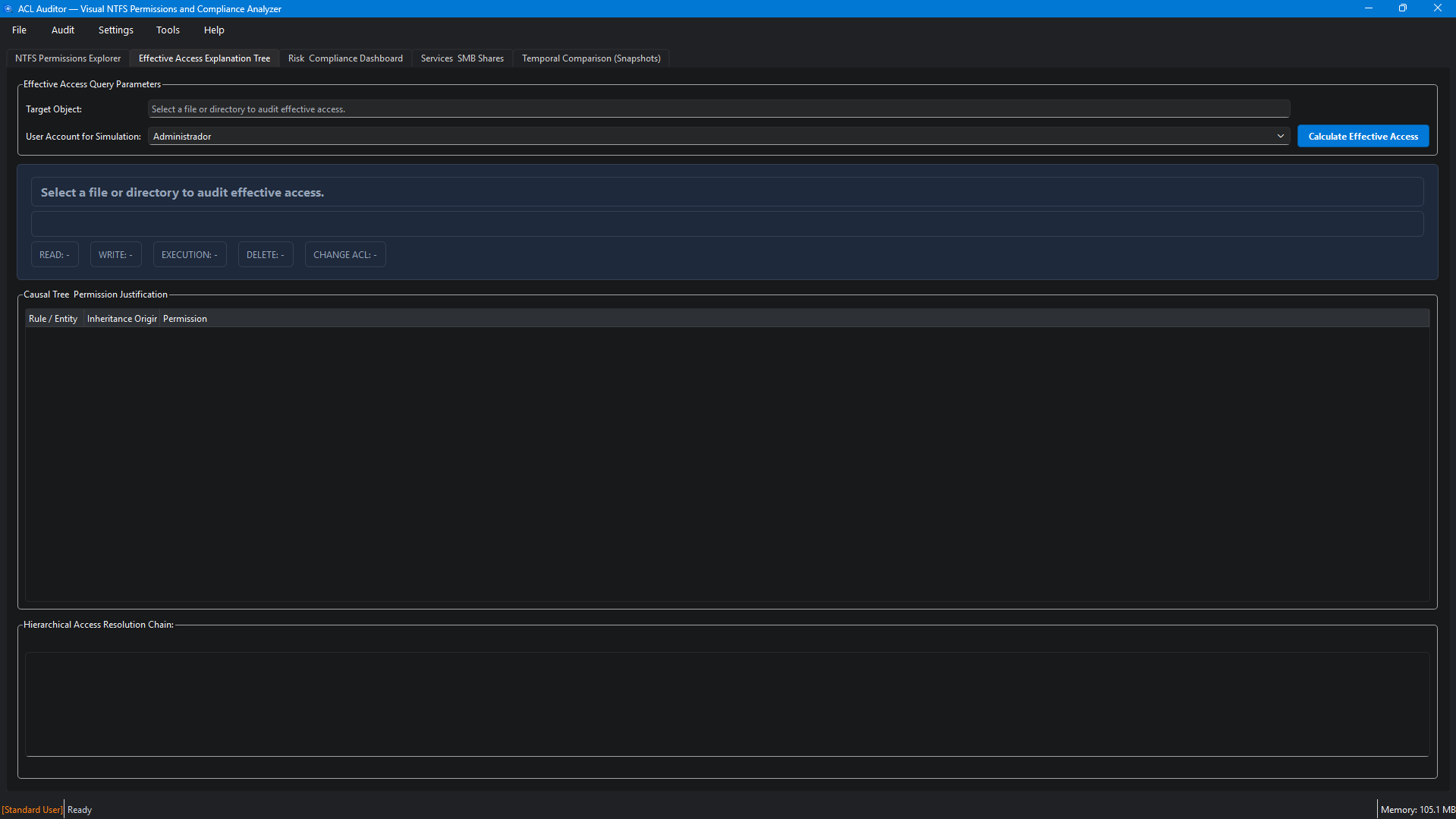This screenshot has width=1456, height=819.
Task: Click the Memory: 105.1 MB indicator
Action: 1417,810
